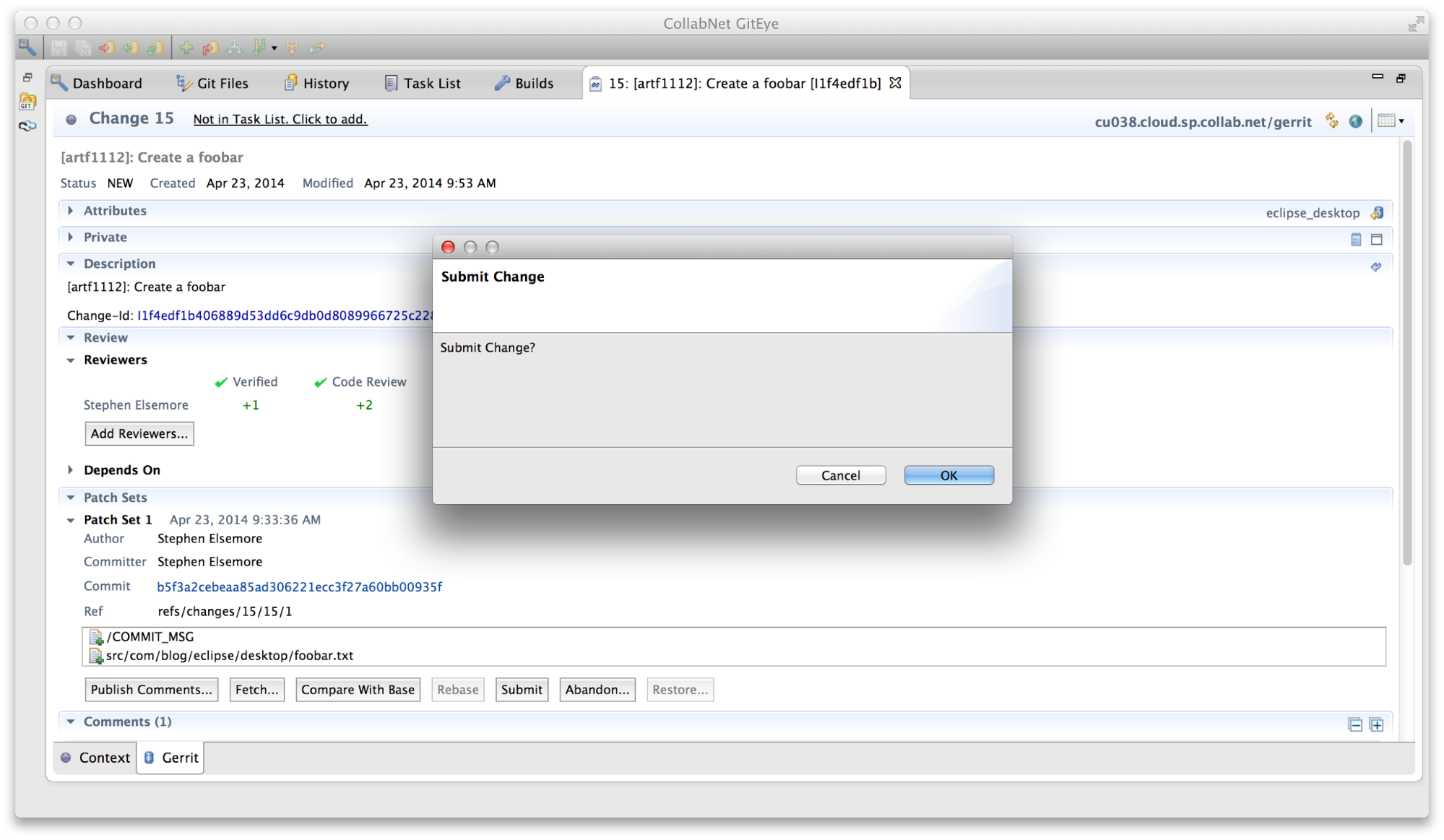Click the Commit and Push toolbar icon
The width and height of the screenshot is (1444, 840).
(210, 48)
